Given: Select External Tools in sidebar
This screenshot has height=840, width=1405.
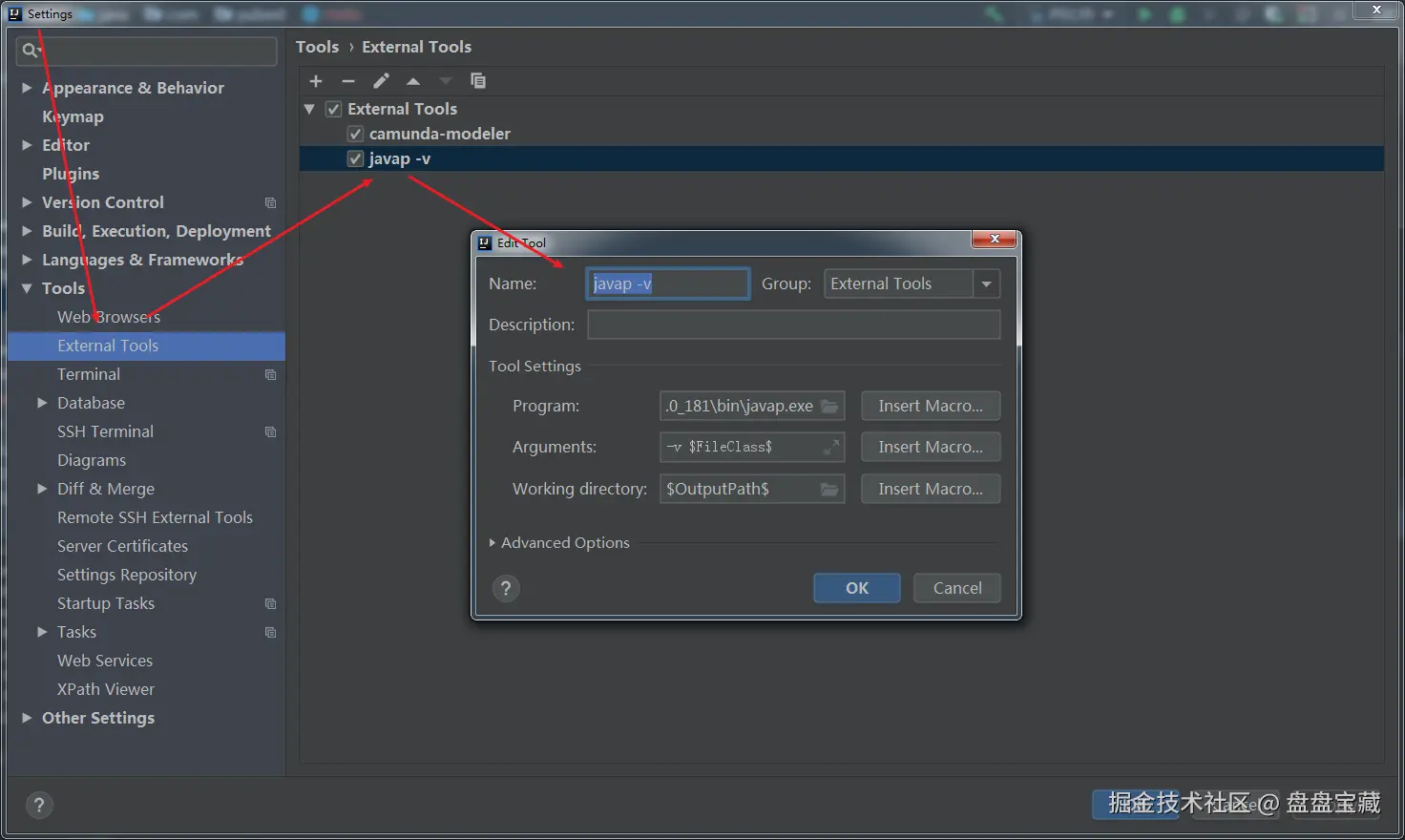Looking at the screenshot, I should click(x=146, y=346).
